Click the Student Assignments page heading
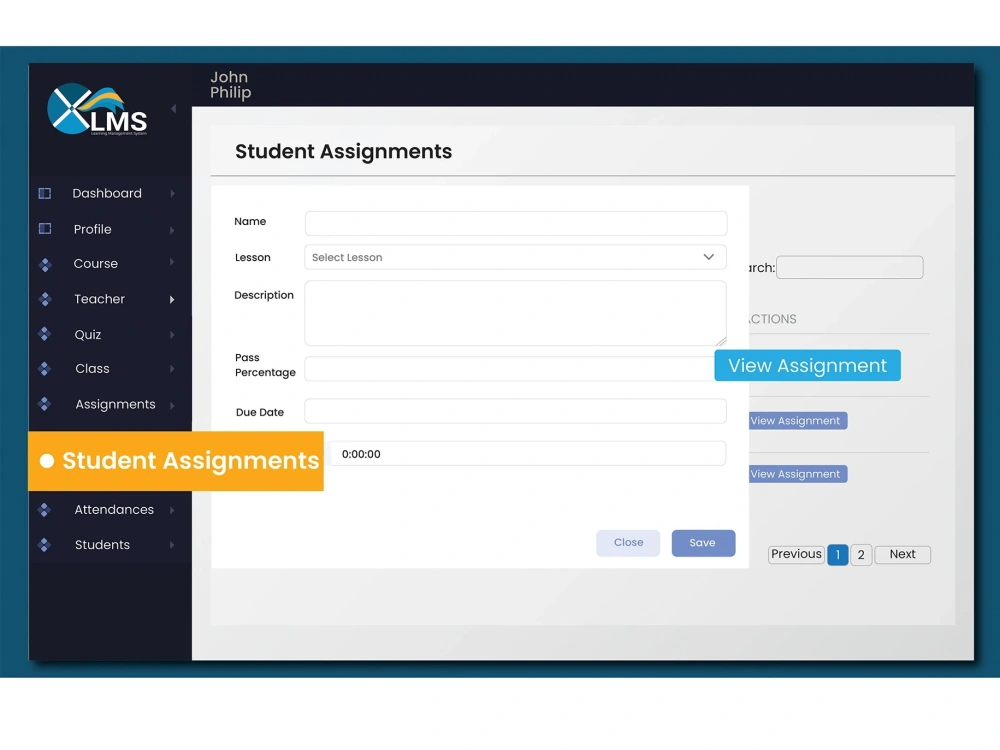 click(x=343, y=152)
